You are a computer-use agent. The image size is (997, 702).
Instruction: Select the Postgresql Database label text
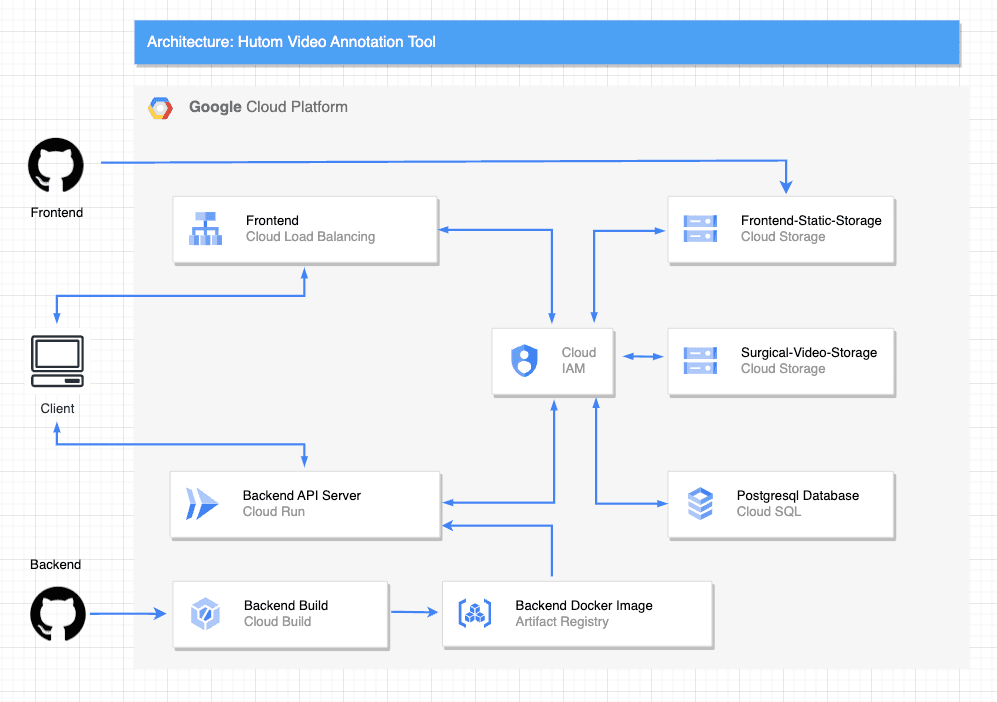(x=797, y=495)
